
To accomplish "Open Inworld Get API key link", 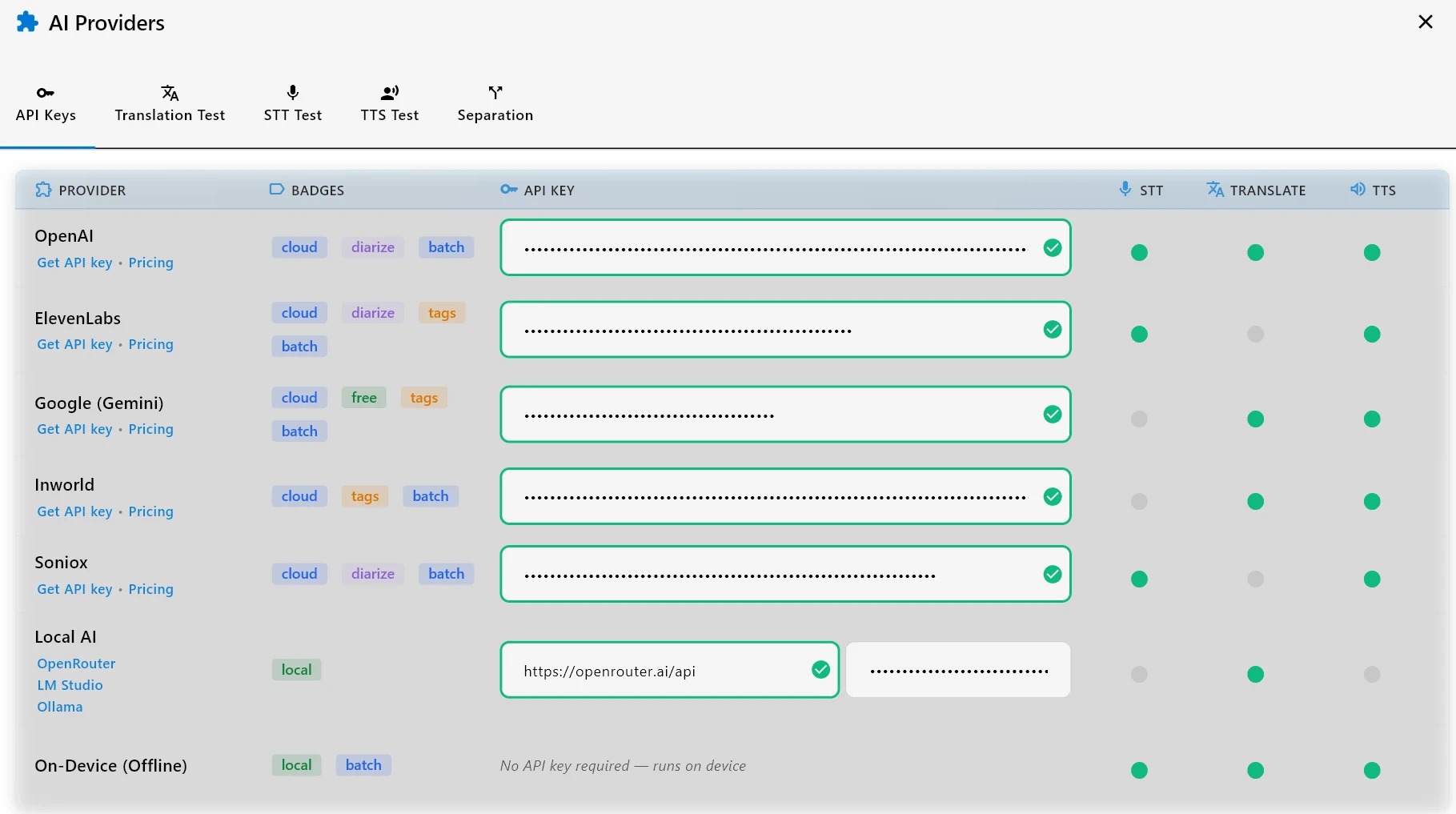I will [74, 511].
